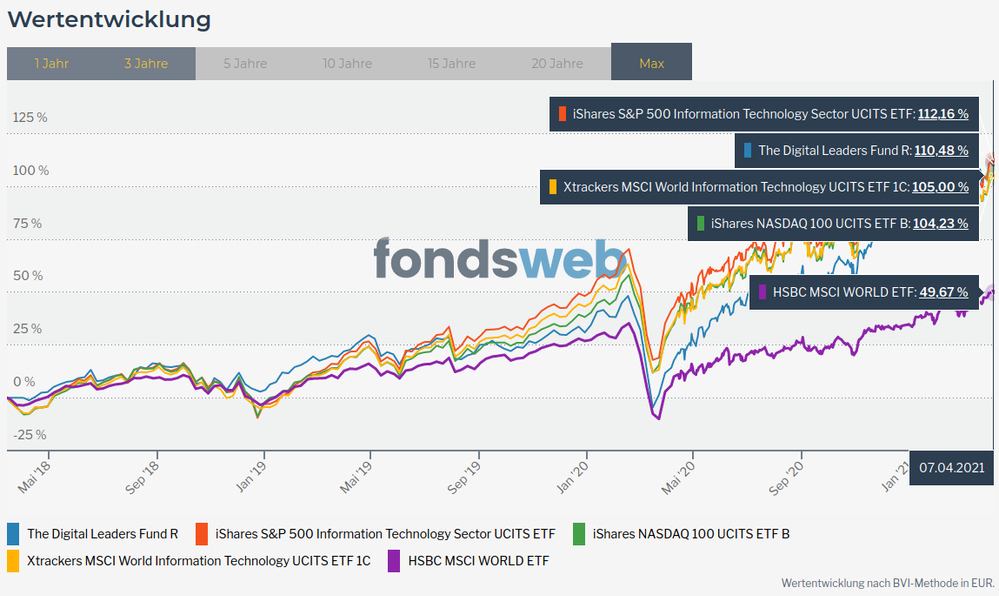
Task: Choose the 5 Jahre range tab
Action: [x=245, y=63]
